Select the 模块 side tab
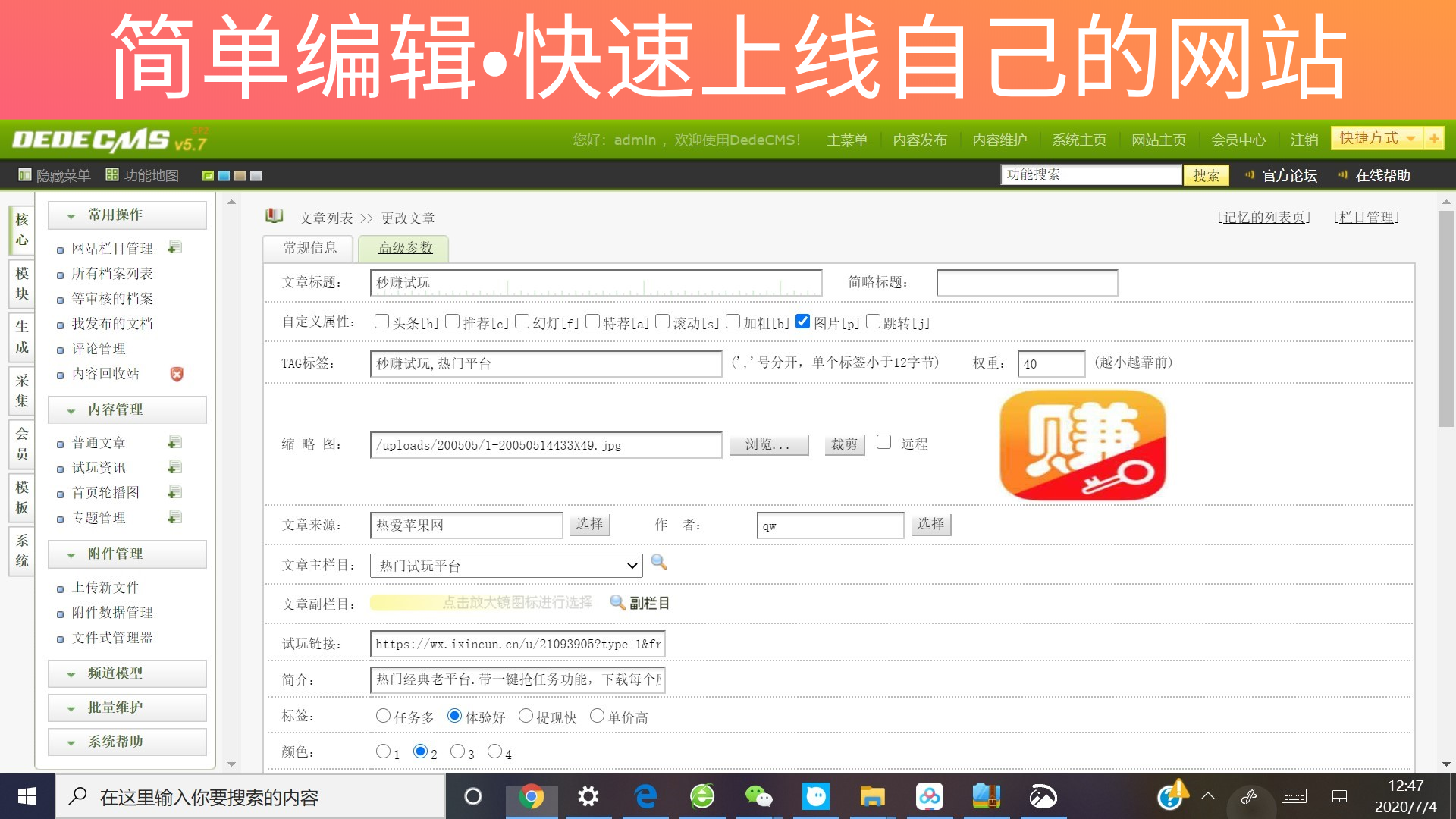Image resolution: width=1456 pixels, height=819 pixels. [x=22, y=284]
